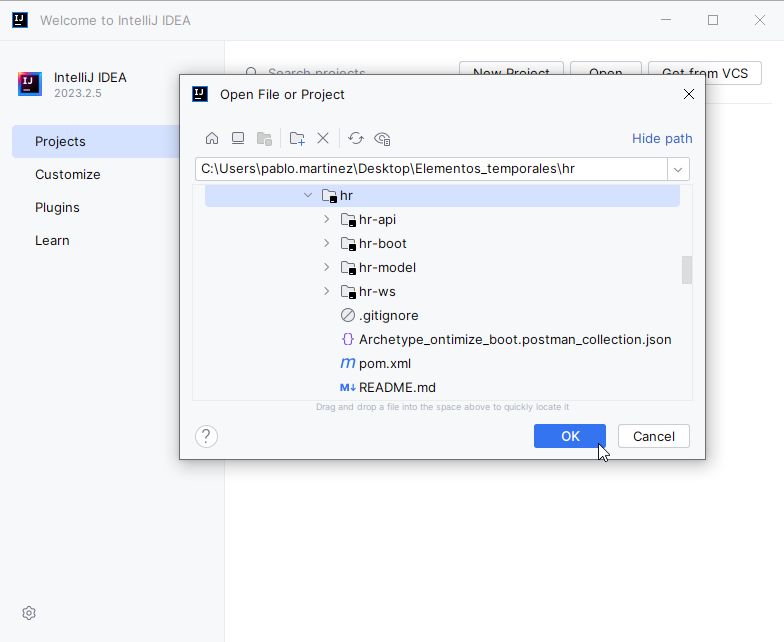Select the hr-boot folder

click(x=383, y=244)
